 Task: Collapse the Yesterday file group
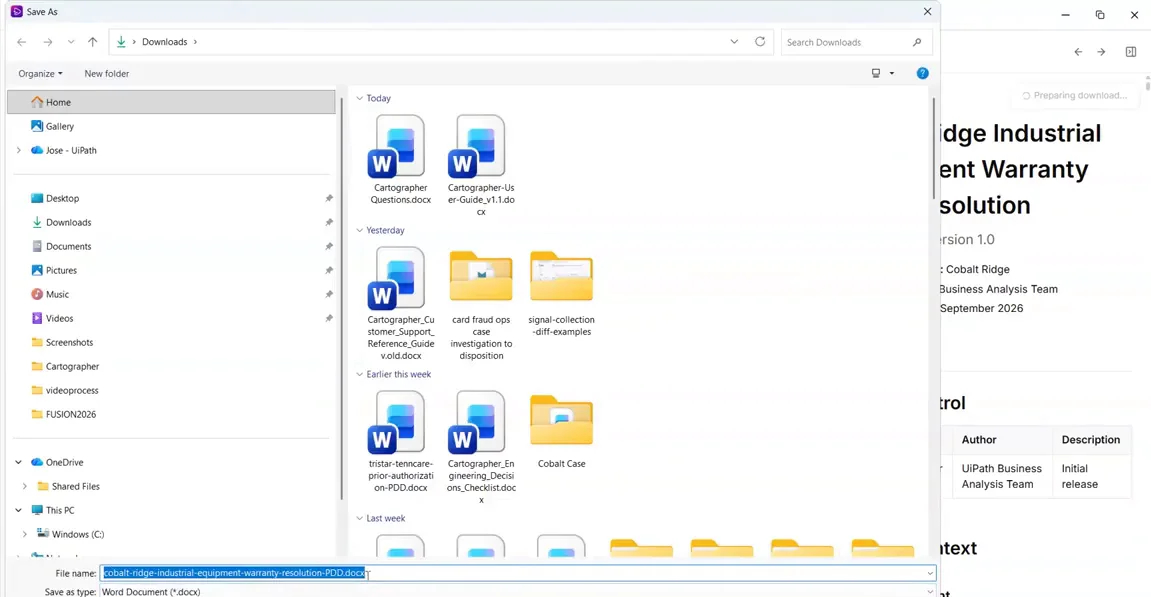[360, 231]
